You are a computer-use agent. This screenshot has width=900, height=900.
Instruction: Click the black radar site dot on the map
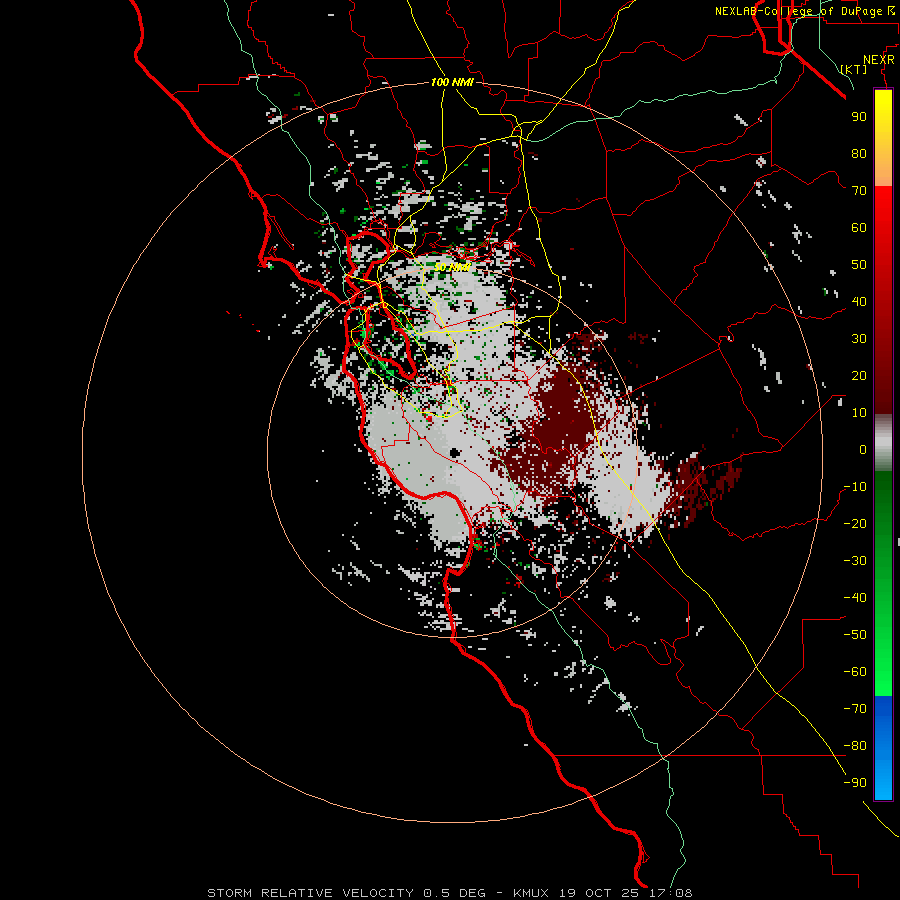click(x=455, y=453)
